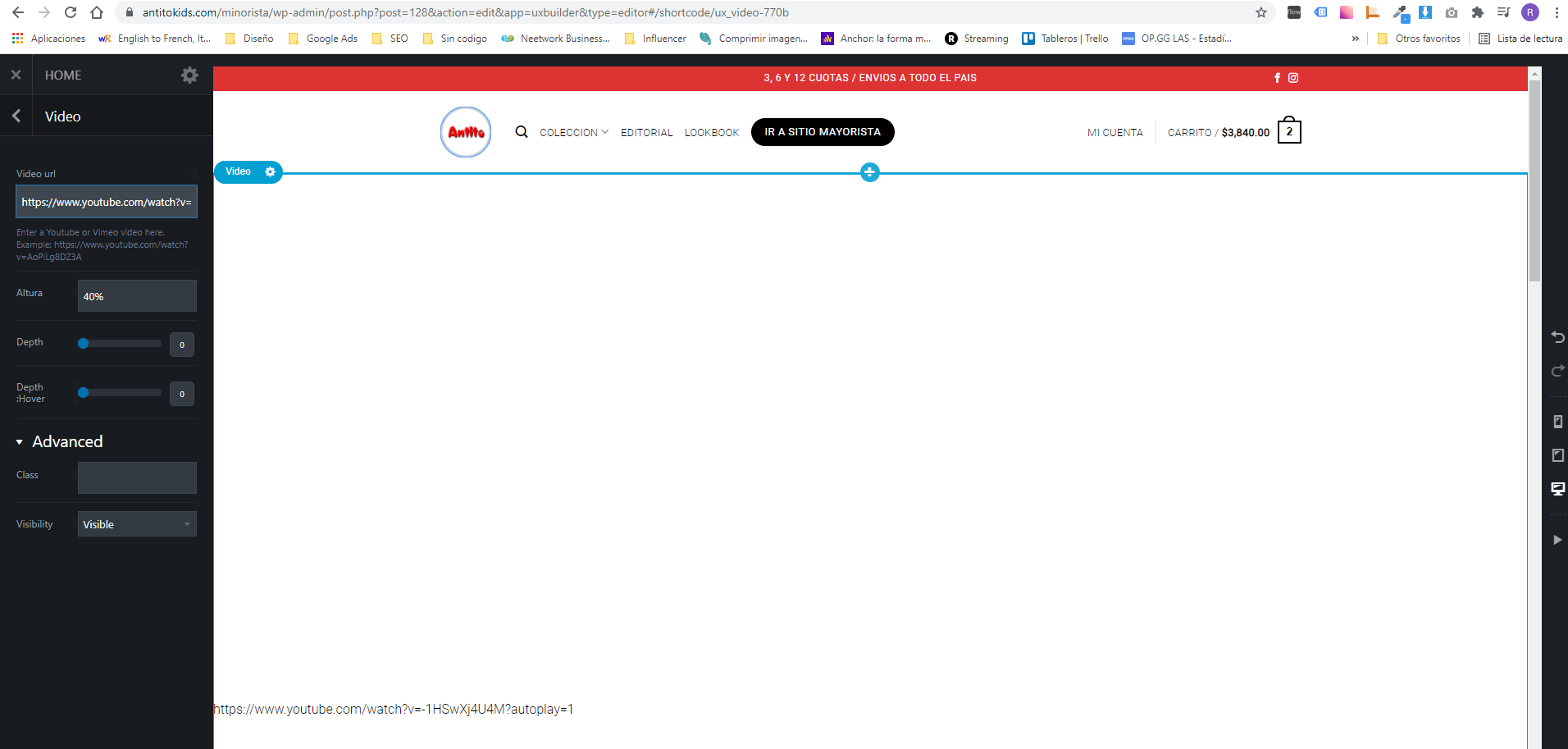Redo the last change
The width and height of the screenshot is (1568, 749).
(1557, 371)
